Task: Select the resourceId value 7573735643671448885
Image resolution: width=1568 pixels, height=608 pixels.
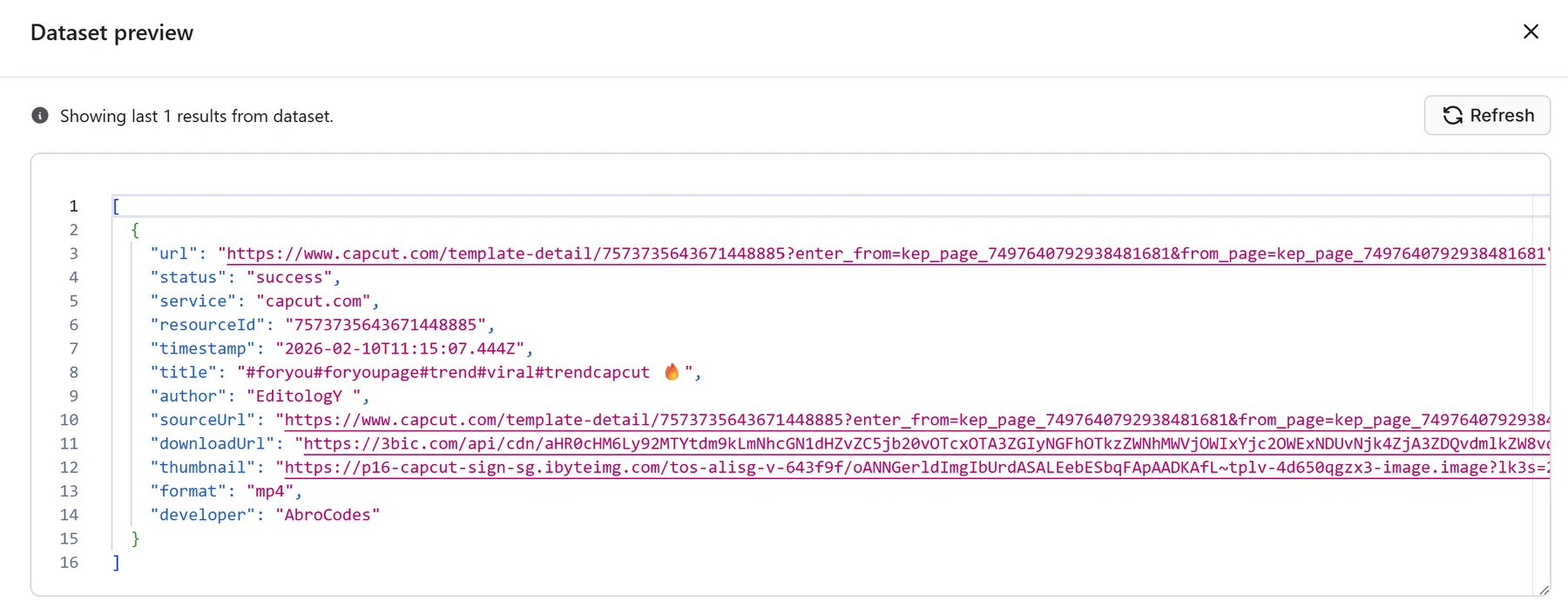Action: click(386, 324)
